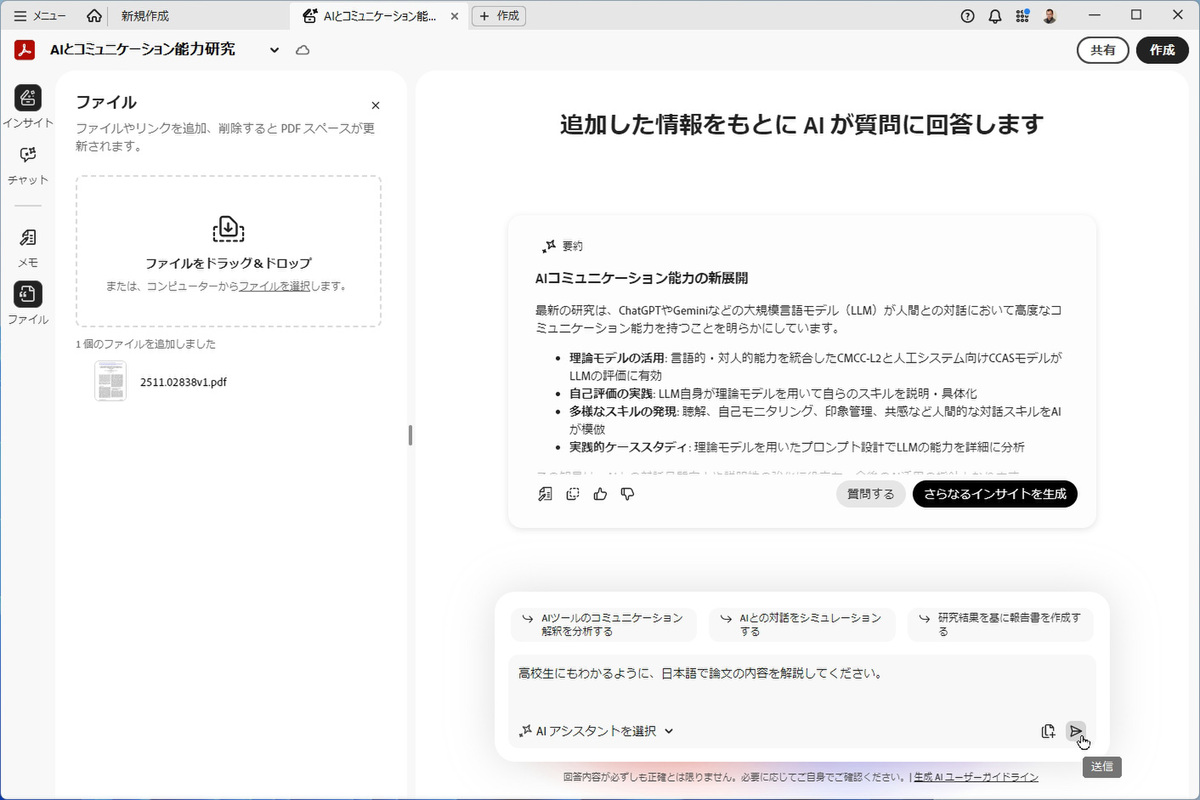Switch to the 新規作成 tab

(x=145, y=16)
